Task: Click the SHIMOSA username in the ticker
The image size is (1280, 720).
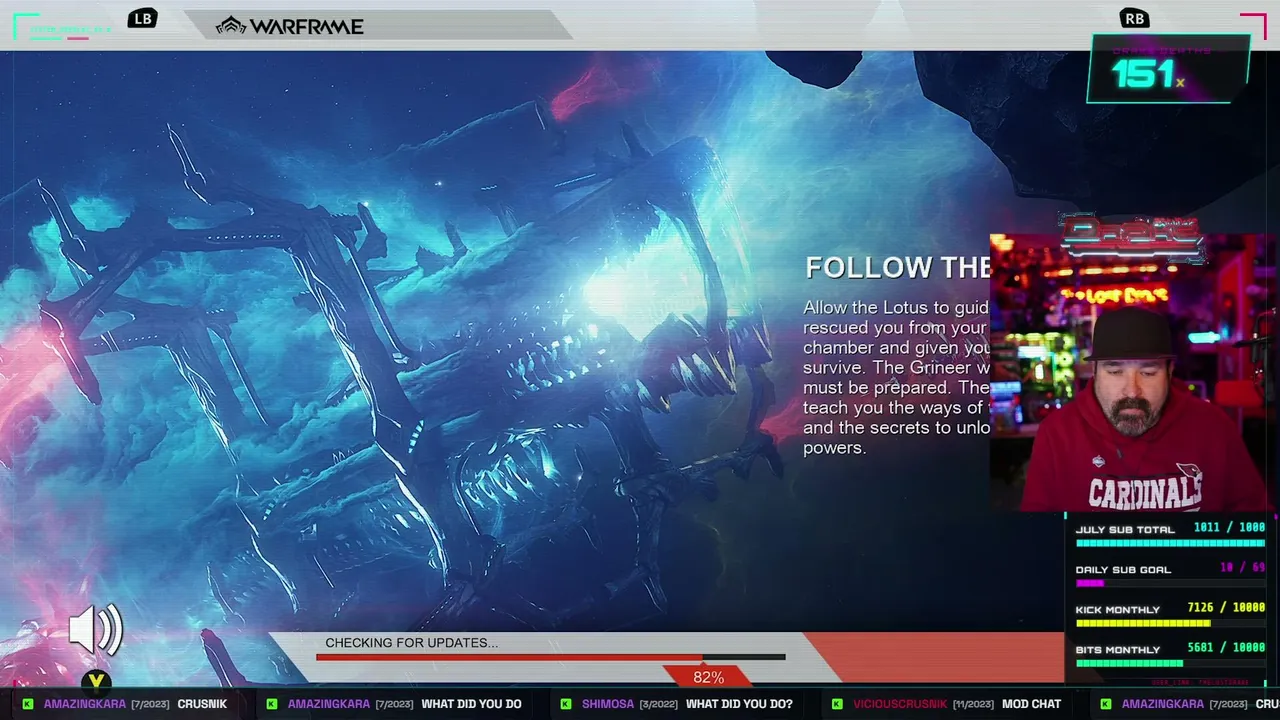Action: click(x=608, y=704)
